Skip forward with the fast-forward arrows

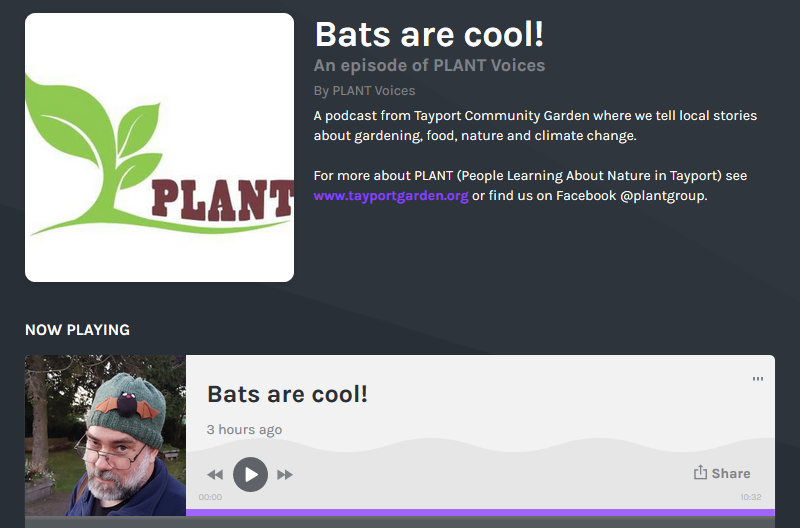click(285, 475)
